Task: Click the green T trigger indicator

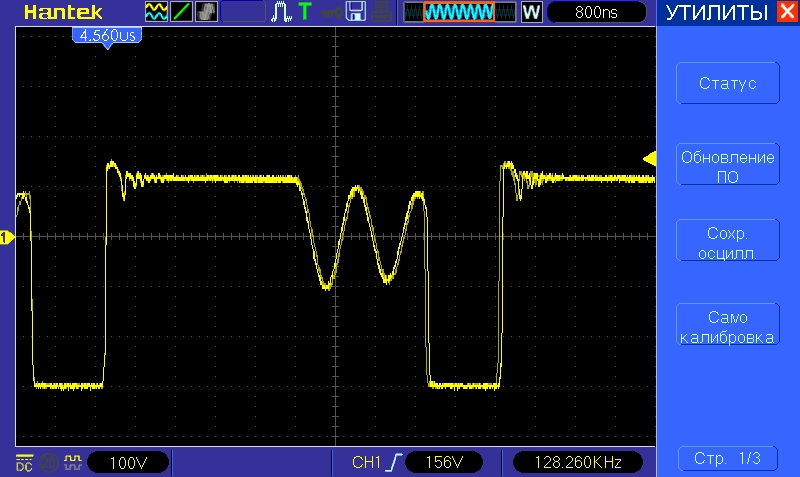Action: [304, 12]
